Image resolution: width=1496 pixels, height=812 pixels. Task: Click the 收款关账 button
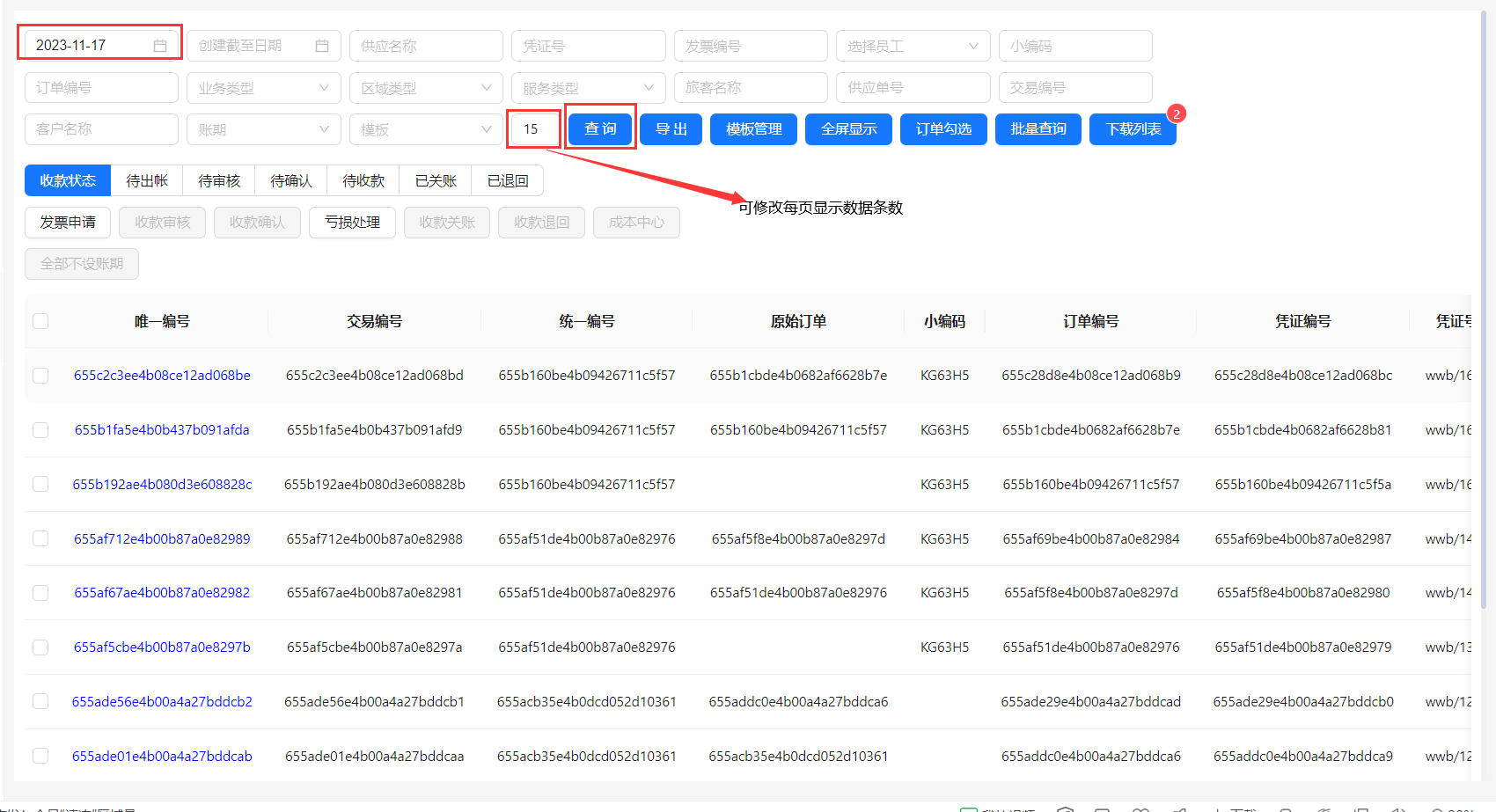[447, 223]
